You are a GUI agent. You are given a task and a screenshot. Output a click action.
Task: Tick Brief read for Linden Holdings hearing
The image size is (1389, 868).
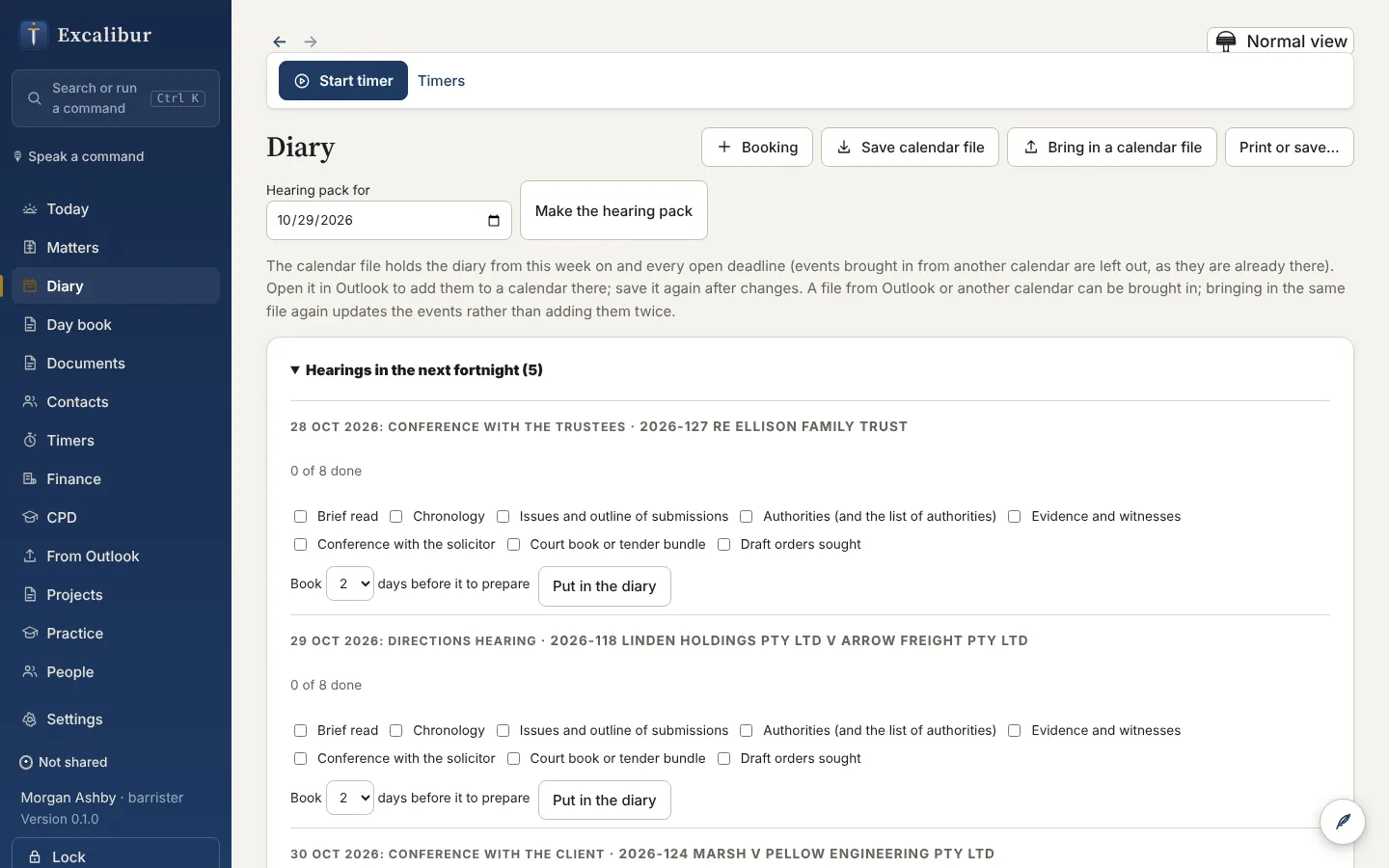click(x=300, y=731)
